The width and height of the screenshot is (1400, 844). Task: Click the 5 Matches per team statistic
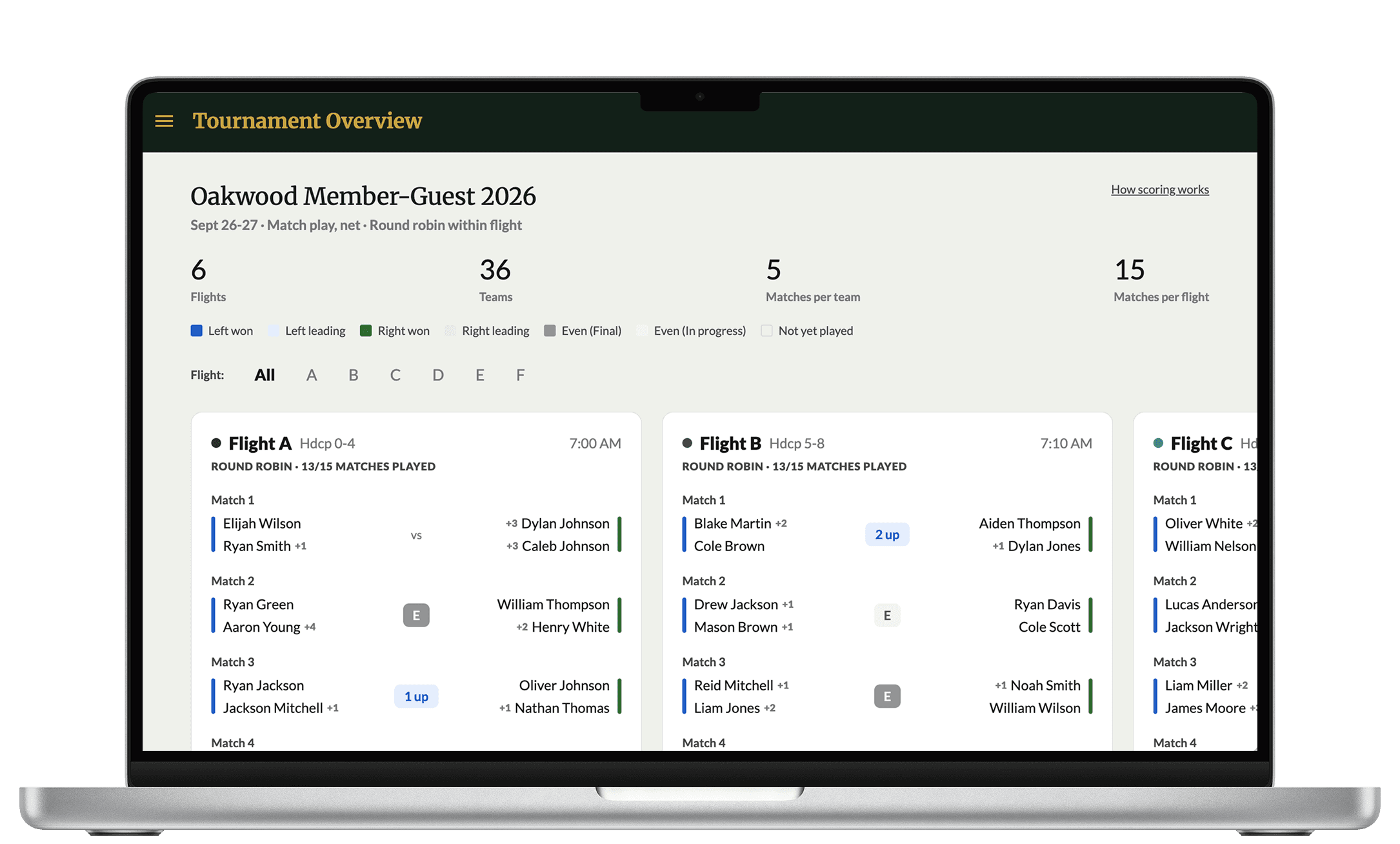[813, 279]
